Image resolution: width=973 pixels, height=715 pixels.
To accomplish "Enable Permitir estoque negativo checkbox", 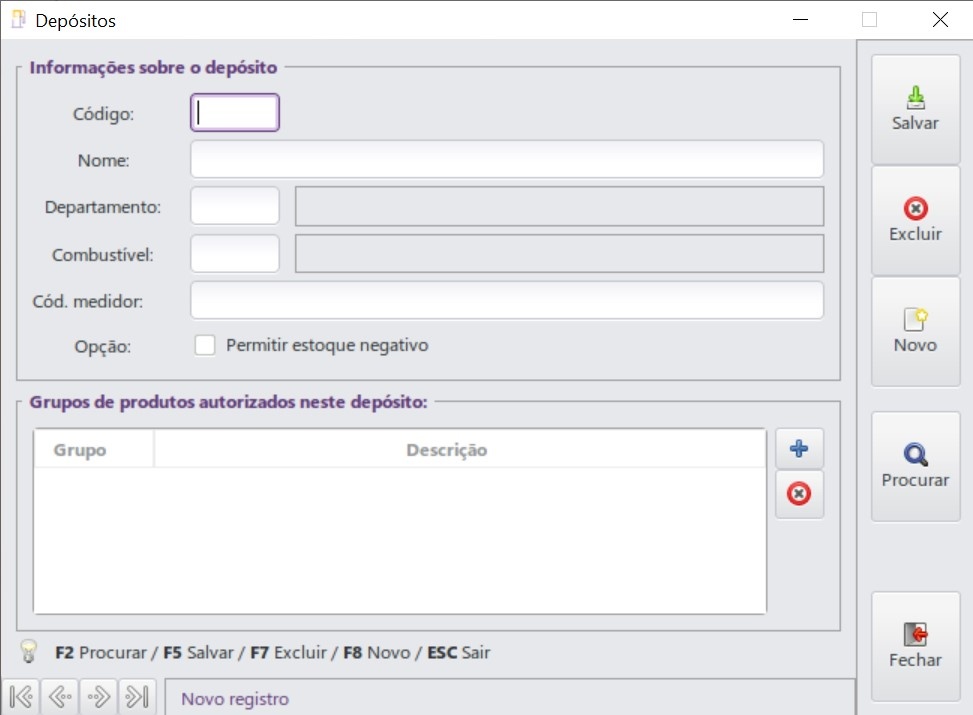I will [x=205, y=345].
